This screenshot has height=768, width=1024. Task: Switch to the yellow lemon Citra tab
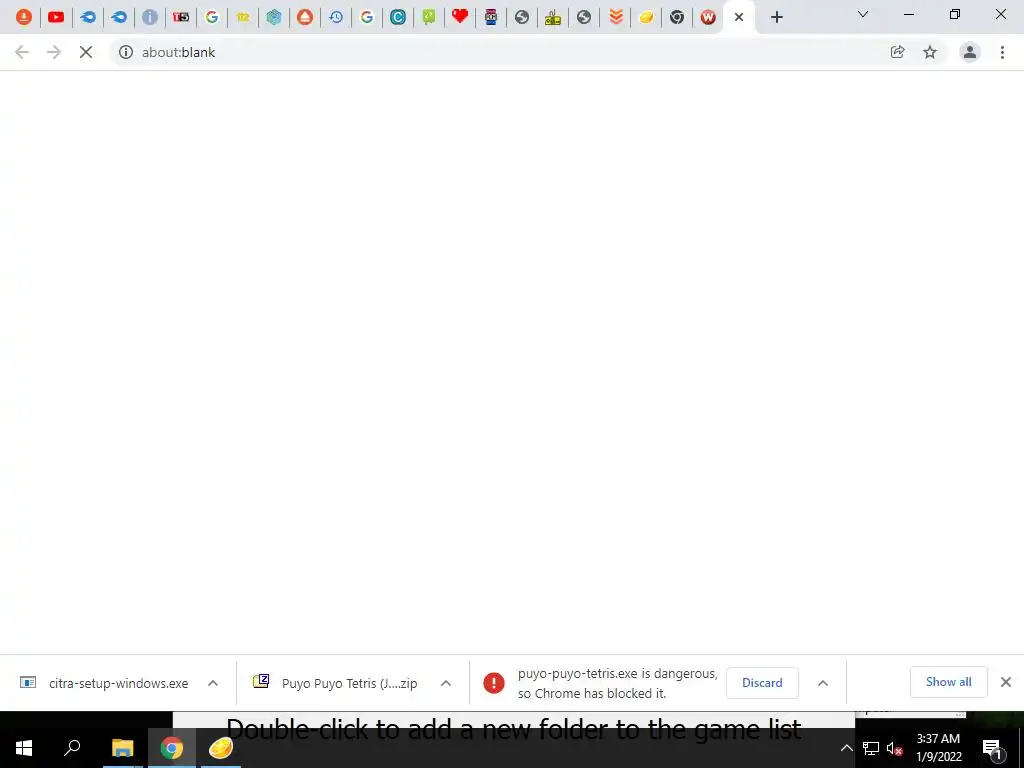coord(646,17)
